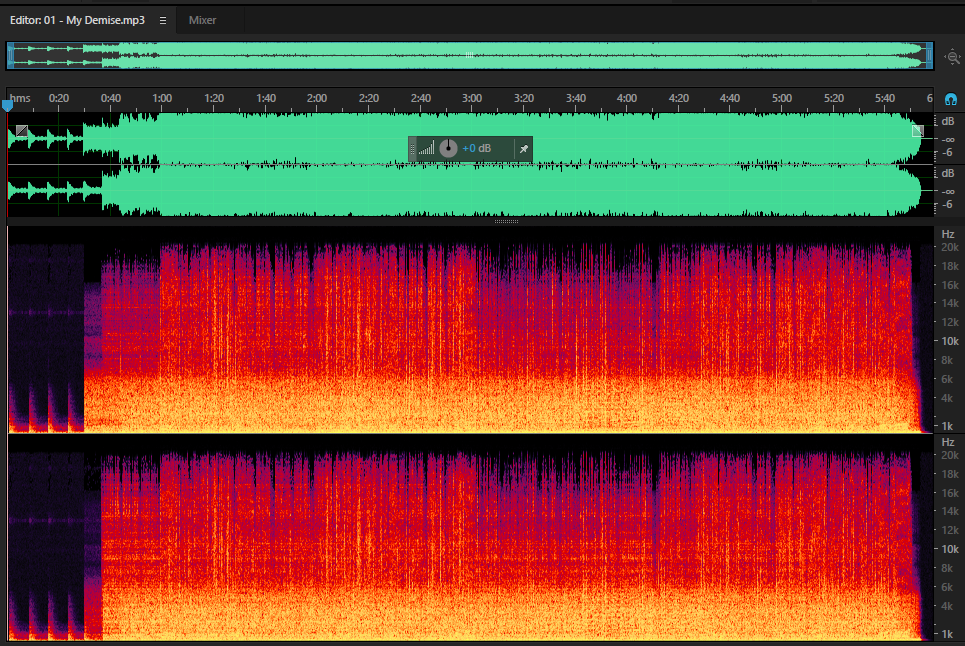Click 1:00 on the time ruler
This screenshot has height=646, width=965.
[162, 98]
